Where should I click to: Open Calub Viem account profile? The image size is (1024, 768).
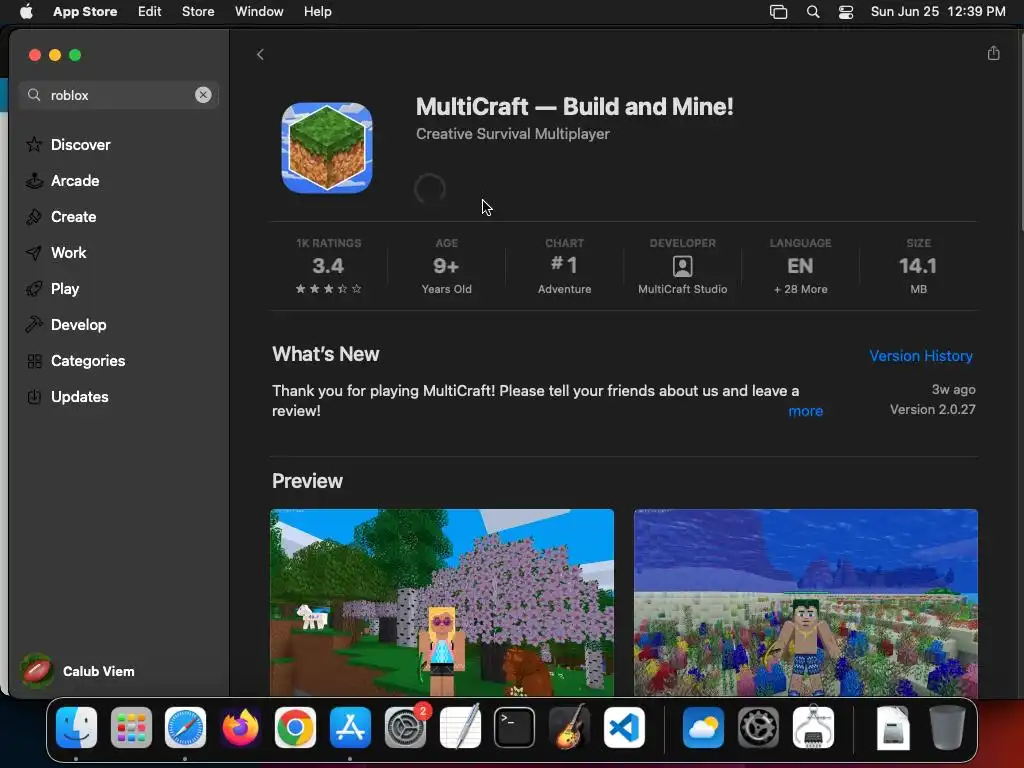point(78,671)
